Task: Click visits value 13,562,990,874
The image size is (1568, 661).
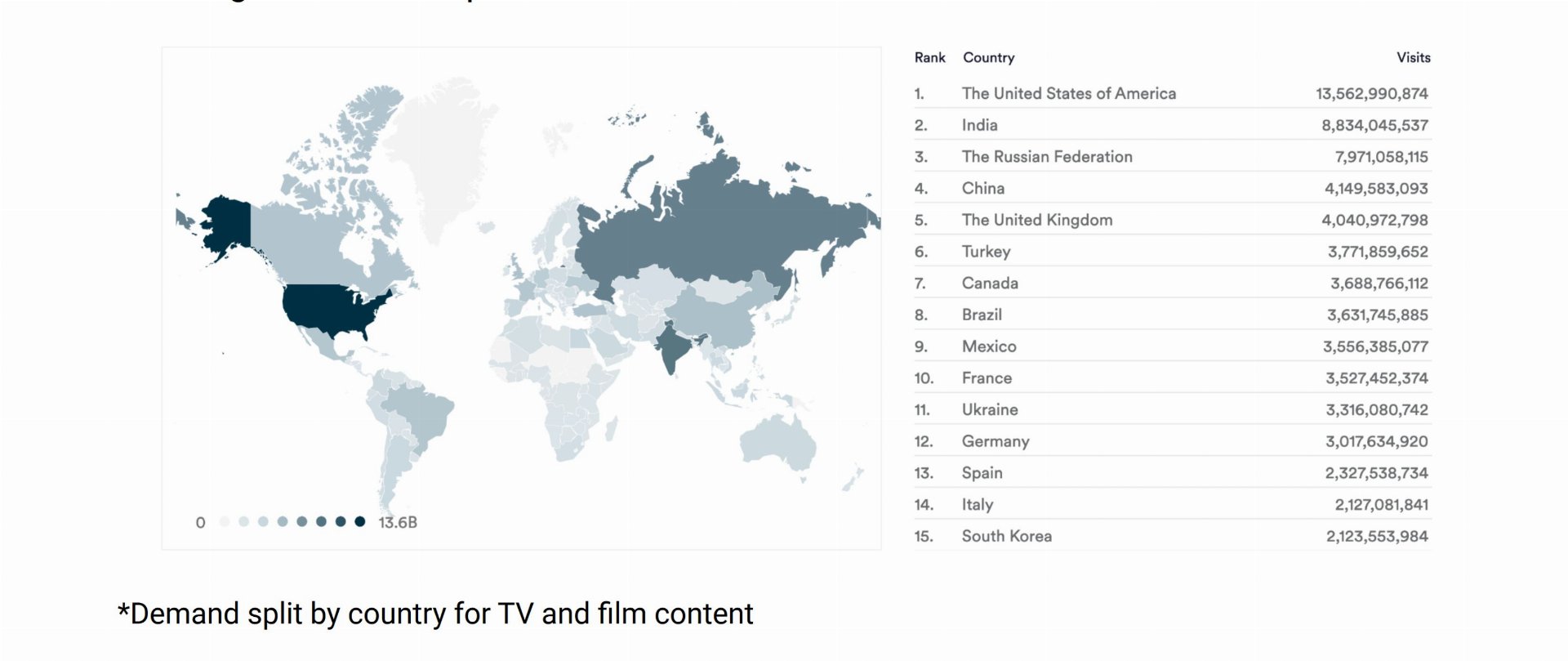Action: click(x=1372, y=94)
